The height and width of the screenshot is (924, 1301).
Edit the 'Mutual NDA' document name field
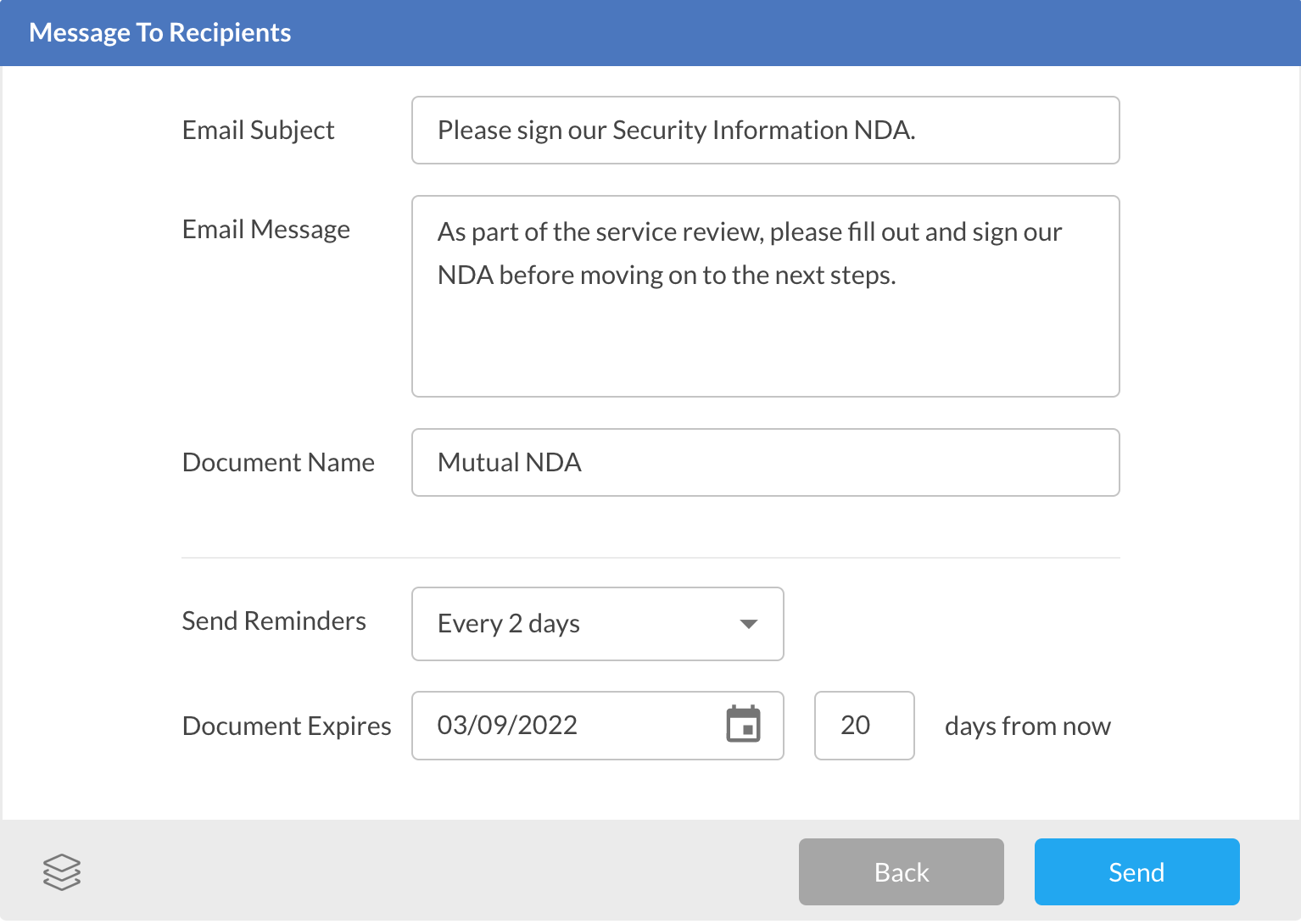765,463
